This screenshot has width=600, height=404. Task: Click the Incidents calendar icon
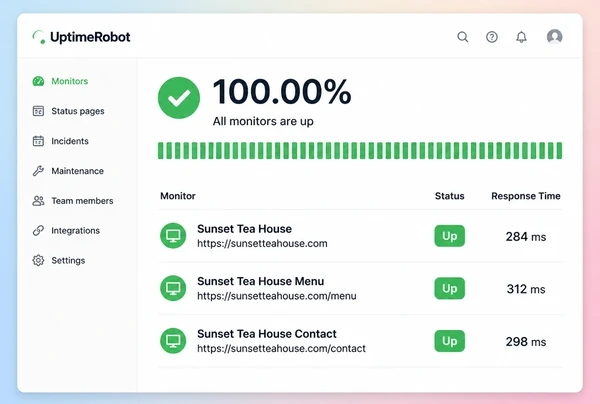coord(38,141)
